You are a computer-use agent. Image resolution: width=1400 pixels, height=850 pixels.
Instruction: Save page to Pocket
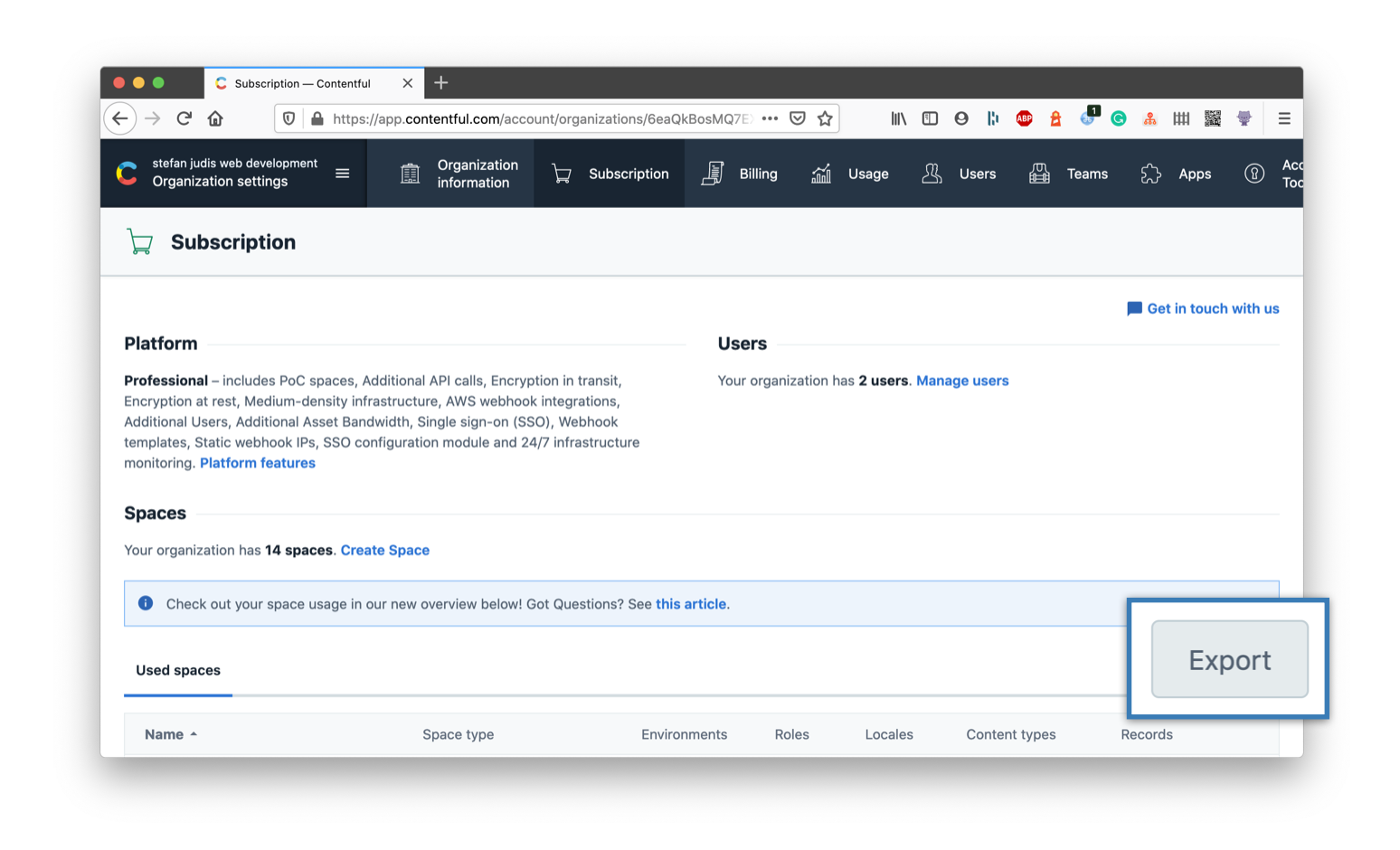pyautogui.click(x=798, y=118)
